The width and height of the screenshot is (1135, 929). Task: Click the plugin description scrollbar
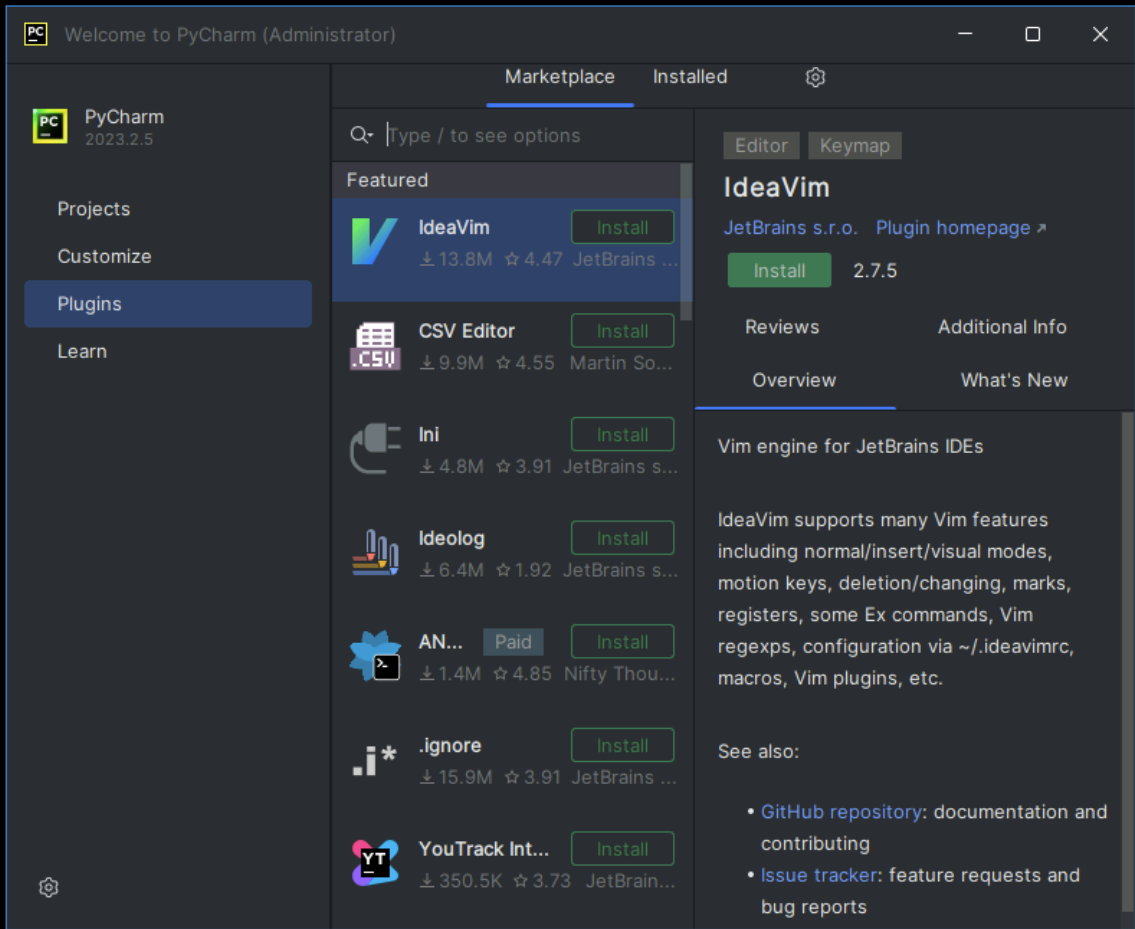click(1127, 663)
